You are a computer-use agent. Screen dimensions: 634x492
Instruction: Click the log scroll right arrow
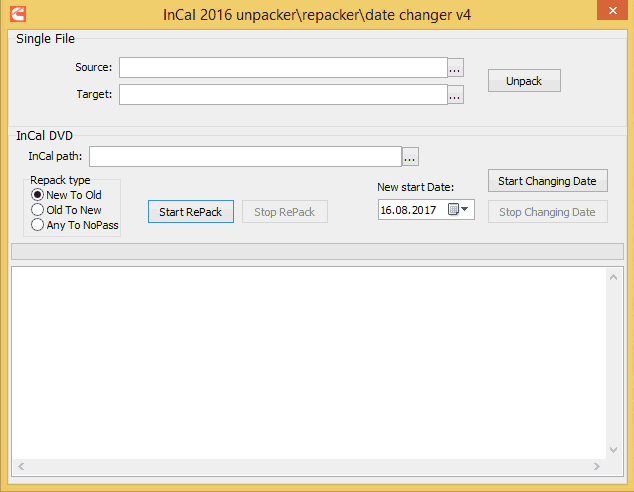[597, 467]
